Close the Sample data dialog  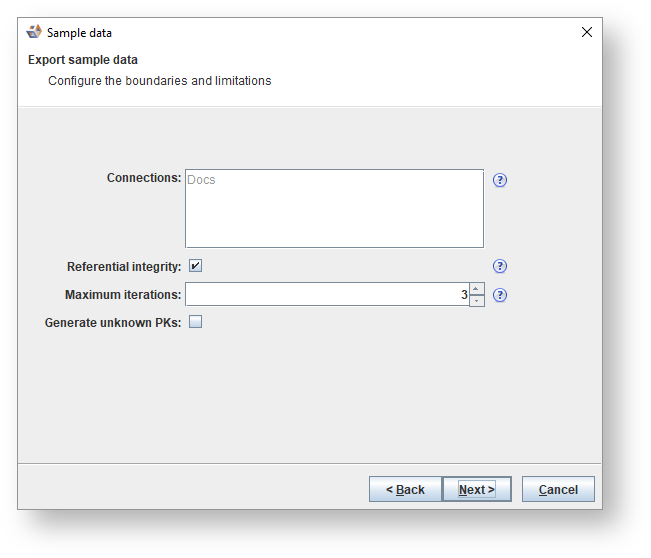587,32
